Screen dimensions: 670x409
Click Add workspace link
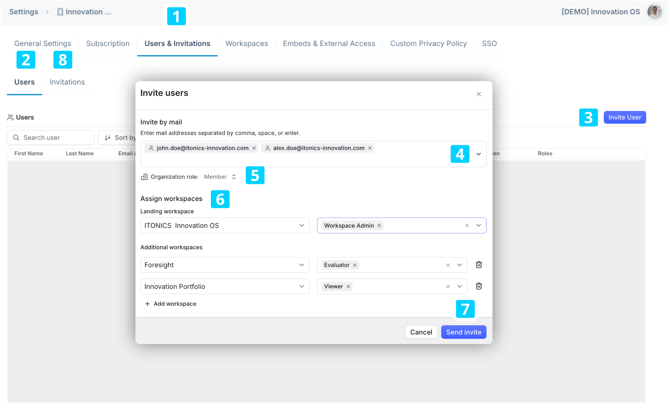coord(170,304)
